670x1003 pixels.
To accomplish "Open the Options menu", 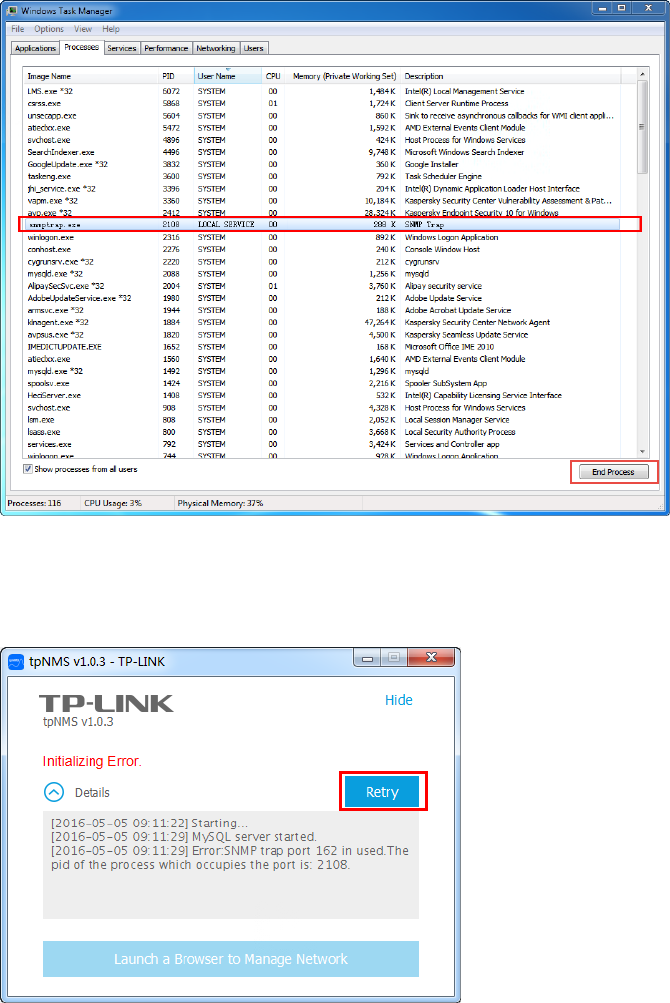I will (x=49, y=29).
